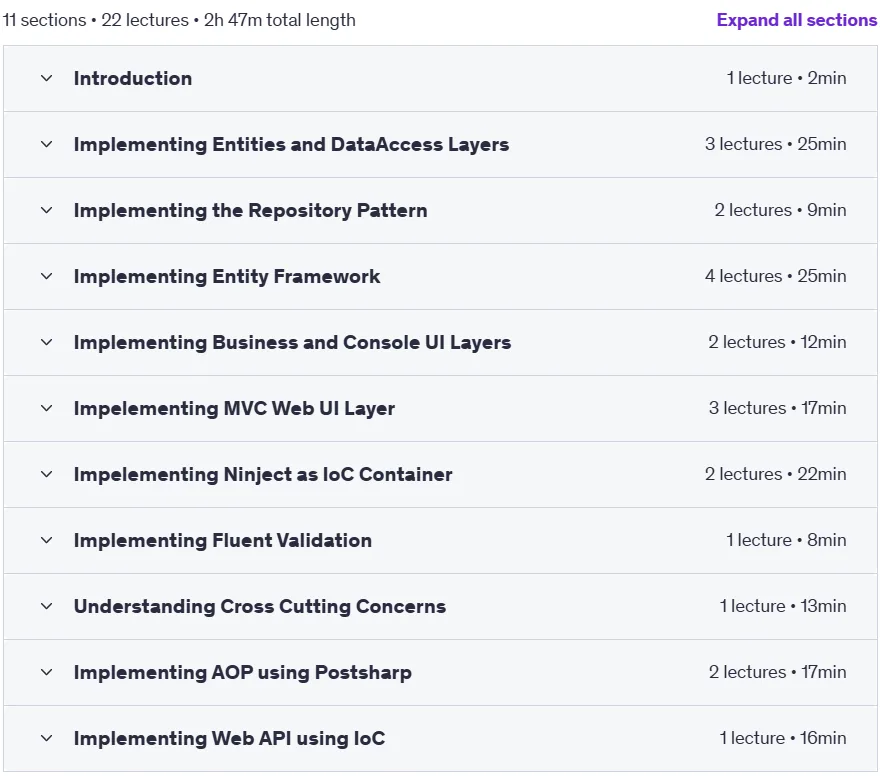The width and height of the screenshot is (880, 776).
Task: Click chevron beside Business and Console UI Layers
Action: (47, 342)
